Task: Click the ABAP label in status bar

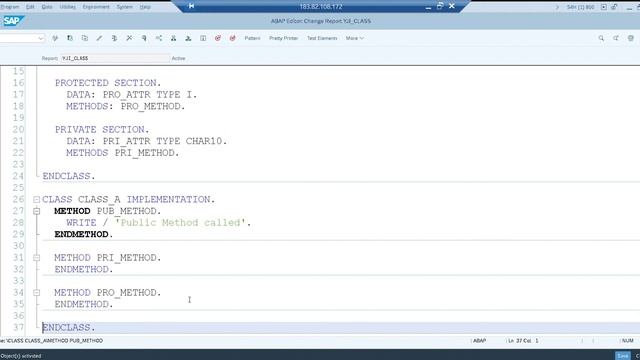Action: [x=480, y=340]
